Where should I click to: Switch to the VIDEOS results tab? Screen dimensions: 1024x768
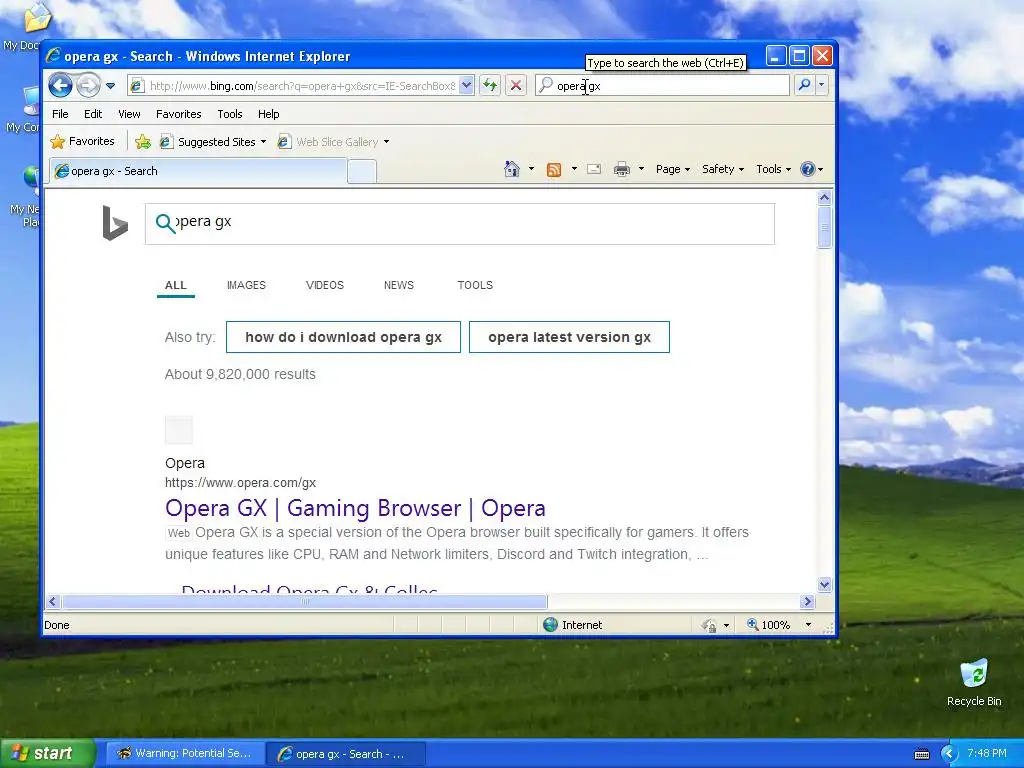tap(325, 285)
